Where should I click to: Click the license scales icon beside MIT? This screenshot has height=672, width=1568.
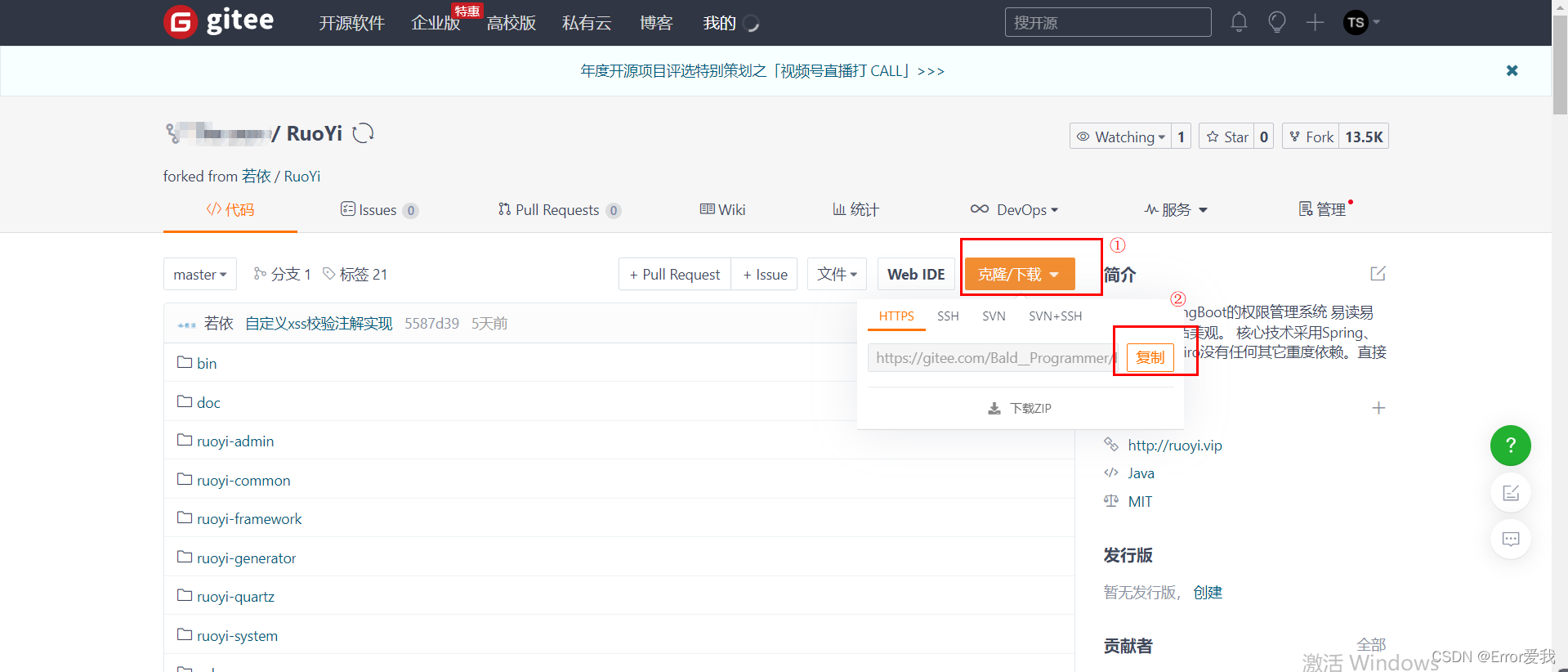1111,500
